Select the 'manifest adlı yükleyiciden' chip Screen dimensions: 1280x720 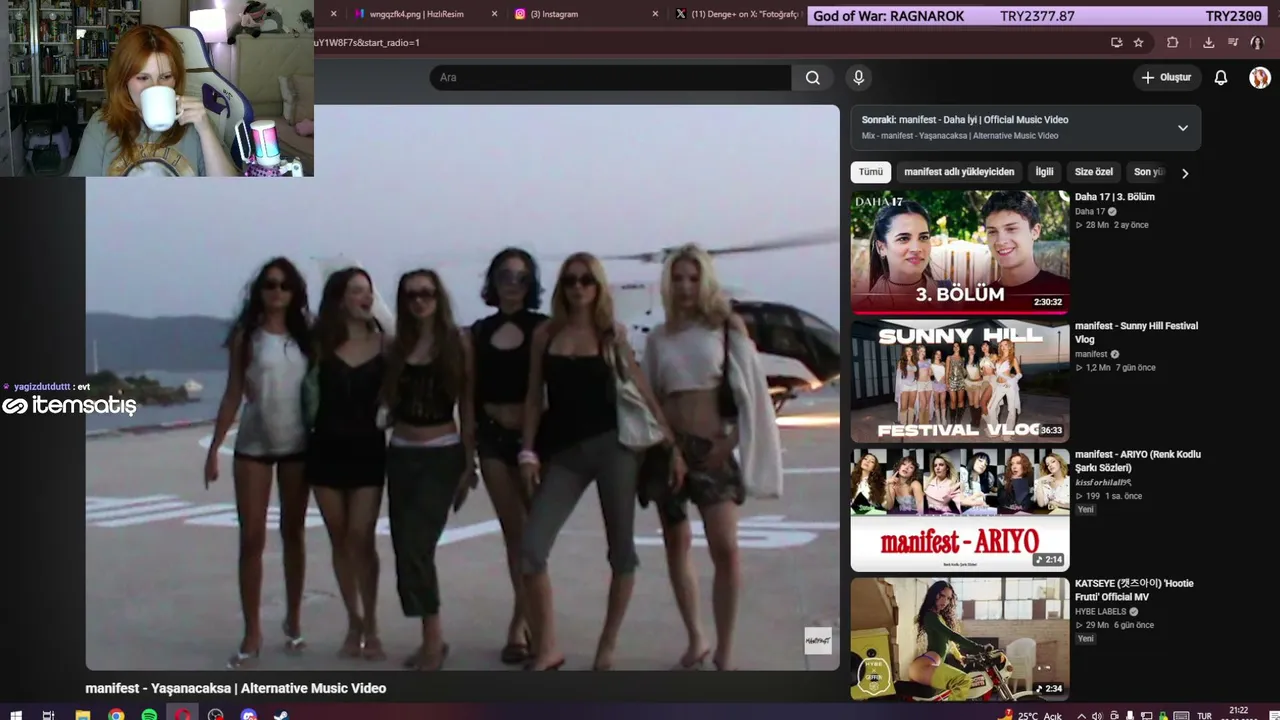(959, 172)
